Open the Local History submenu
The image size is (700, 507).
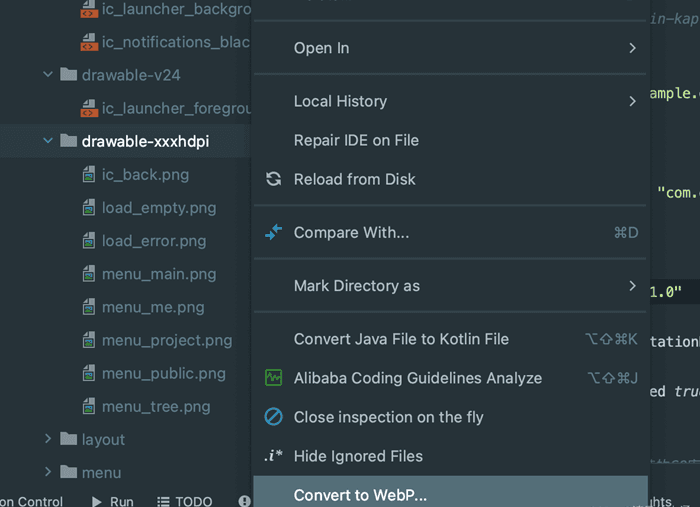pyautogui.click(x=450, y=101)
